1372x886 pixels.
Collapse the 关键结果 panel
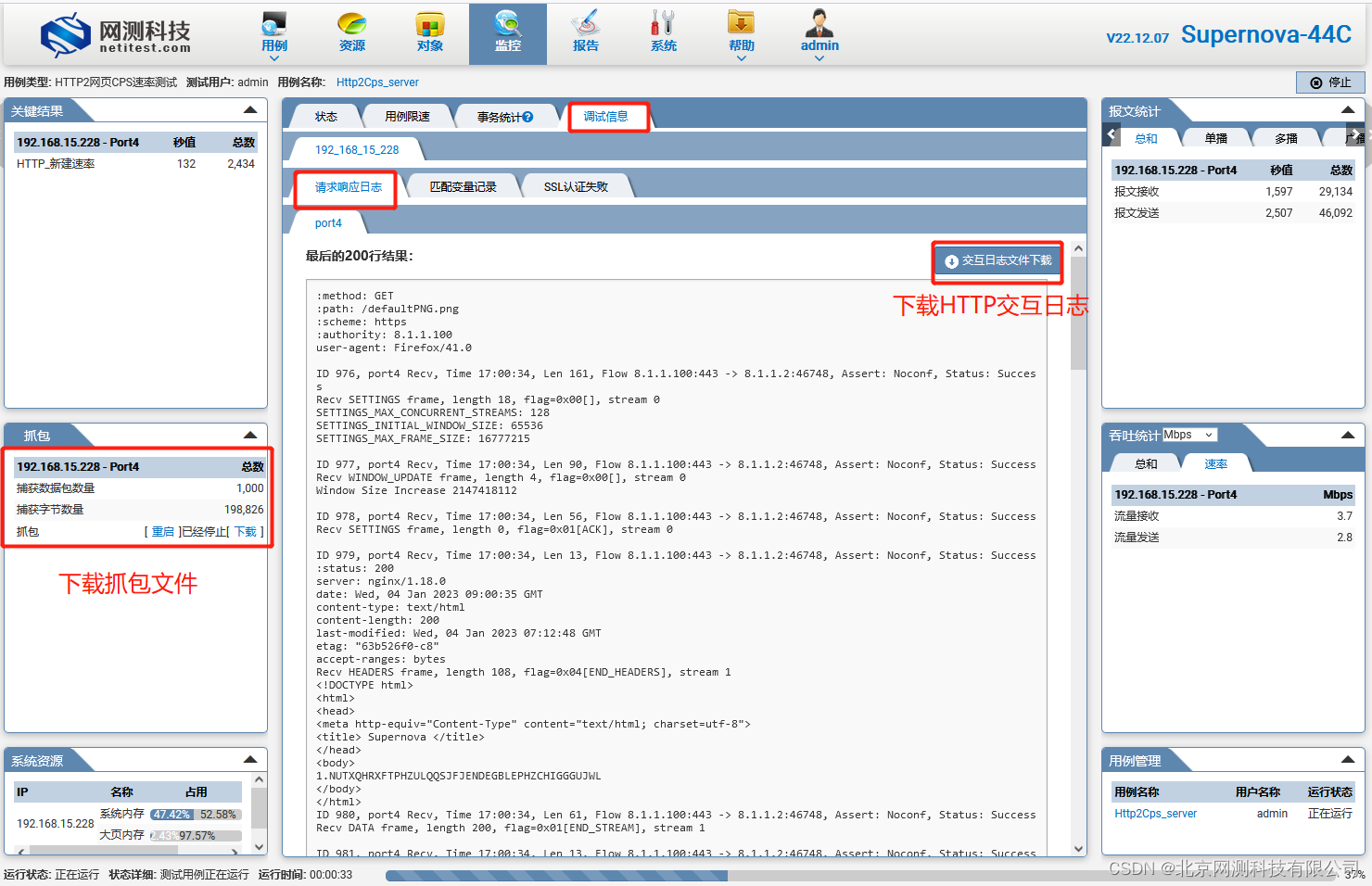pos(250,110)
